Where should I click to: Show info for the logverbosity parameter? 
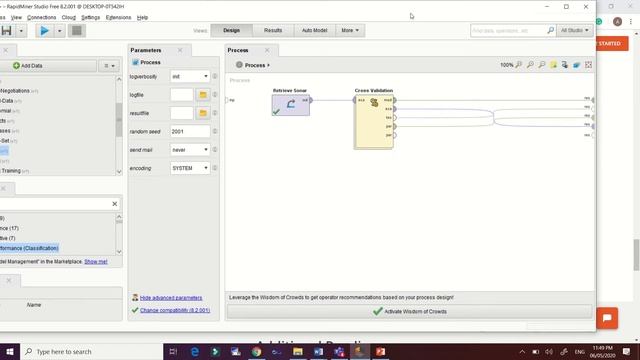coord(215,76)
